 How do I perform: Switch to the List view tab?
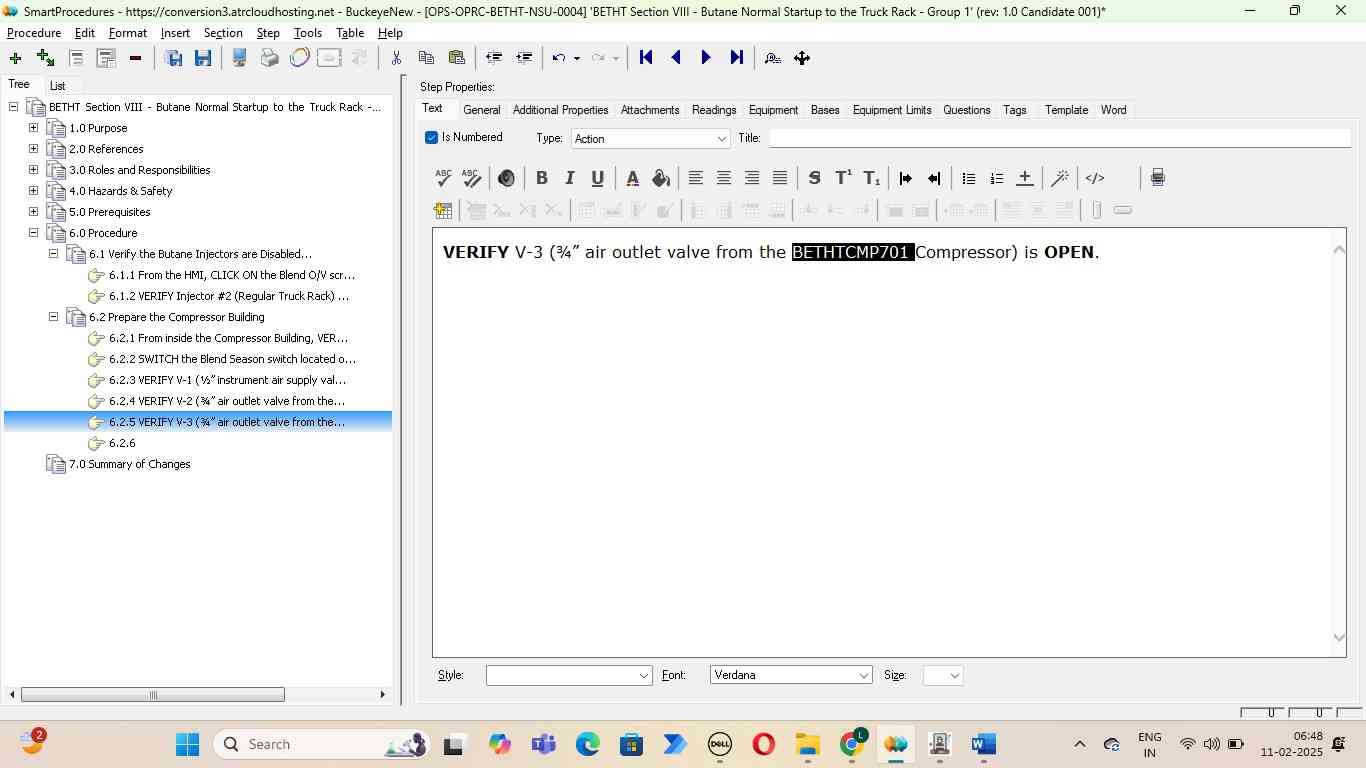coord(58,86)
